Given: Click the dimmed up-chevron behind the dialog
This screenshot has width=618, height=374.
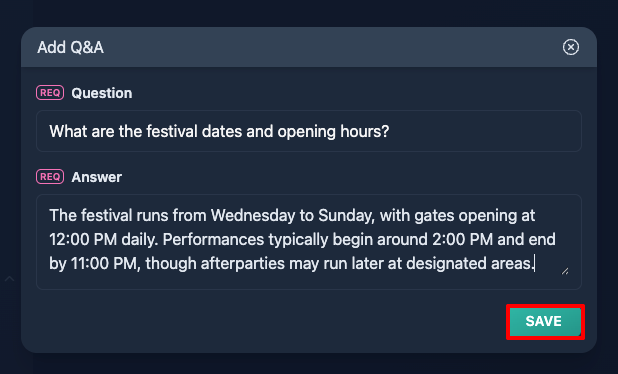Looking at the screenshot, I should pyautogui.click(x=9, y=279).
